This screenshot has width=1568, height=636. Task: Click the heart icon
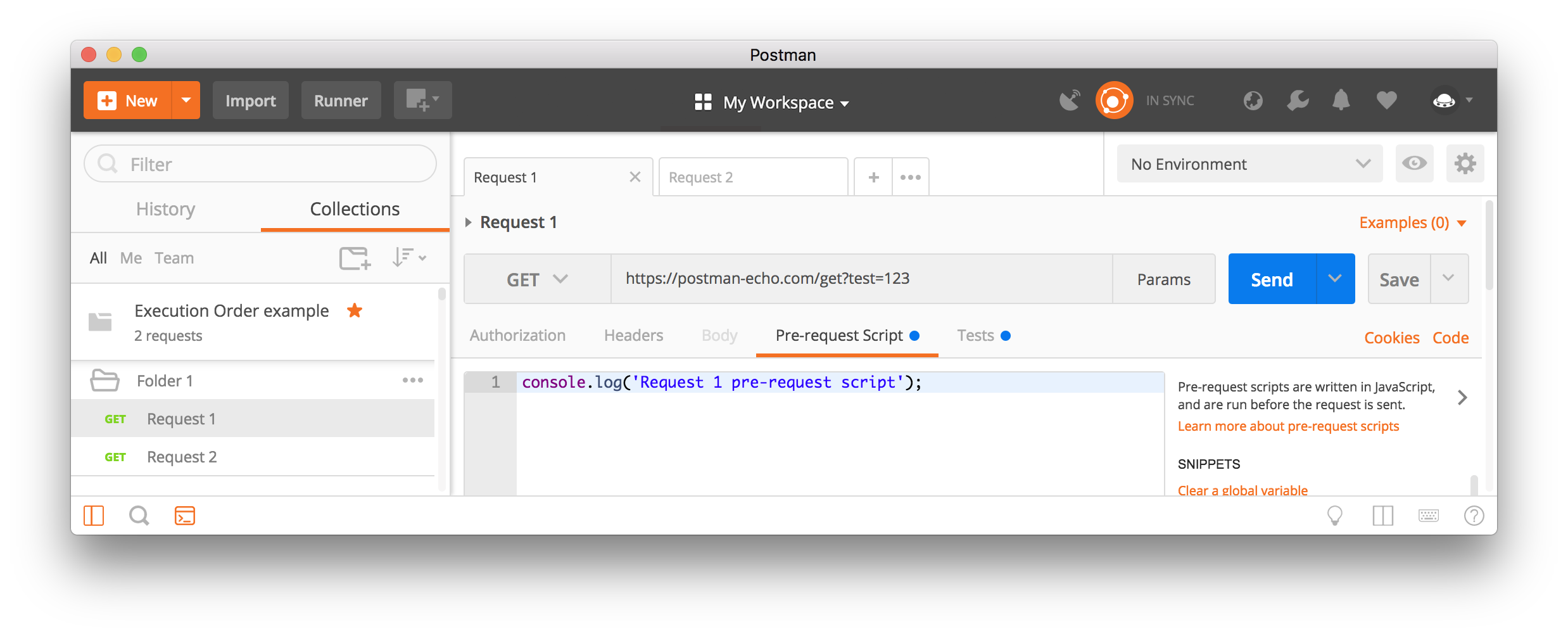click(1386, 100)
